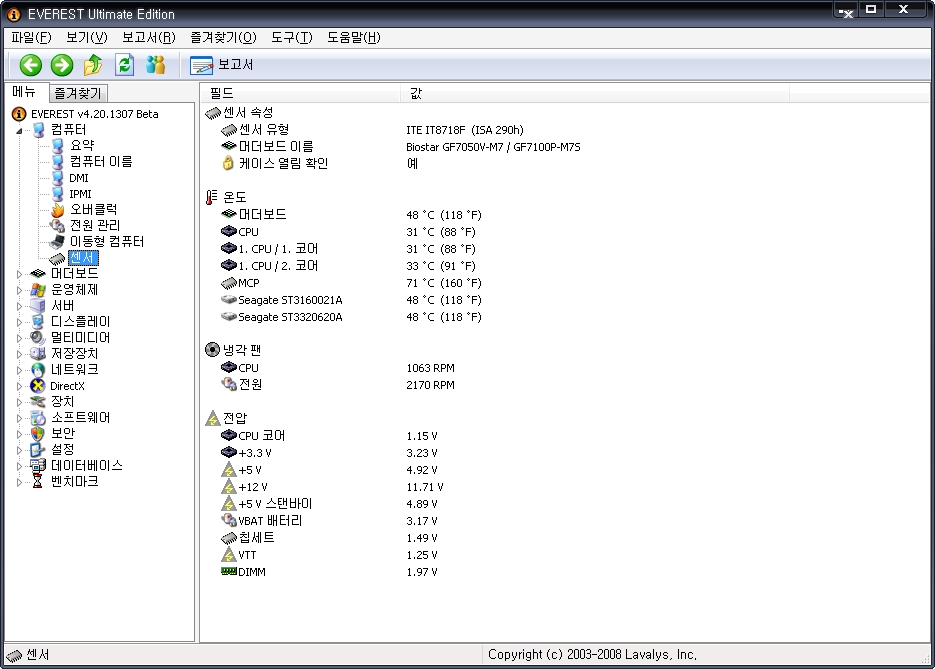The image size is (935, 669).
Task: Select IPMI in the tree
Action: point(80,194)
